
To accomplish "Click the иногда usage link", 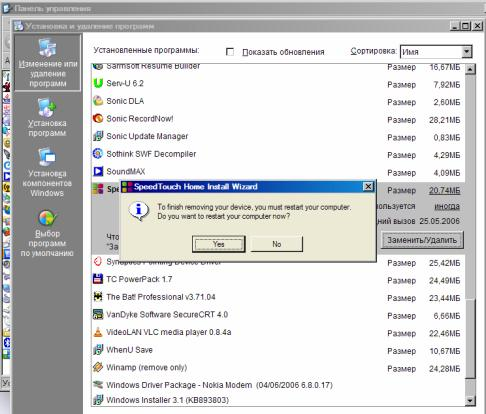I will tap(447, 206).
